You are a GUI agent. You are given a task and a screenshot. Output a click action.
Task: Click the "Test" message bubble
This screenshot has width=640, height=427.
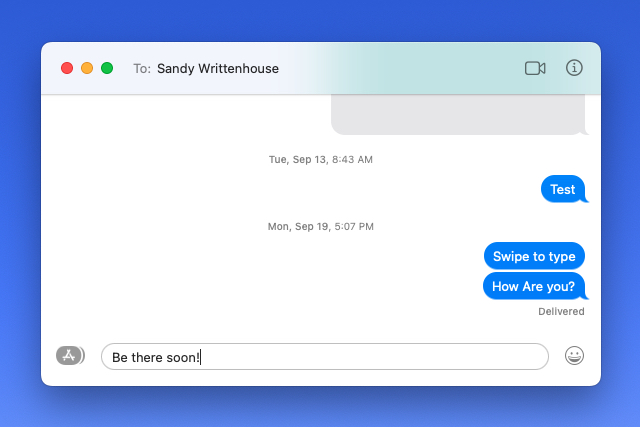coord(562,189)
